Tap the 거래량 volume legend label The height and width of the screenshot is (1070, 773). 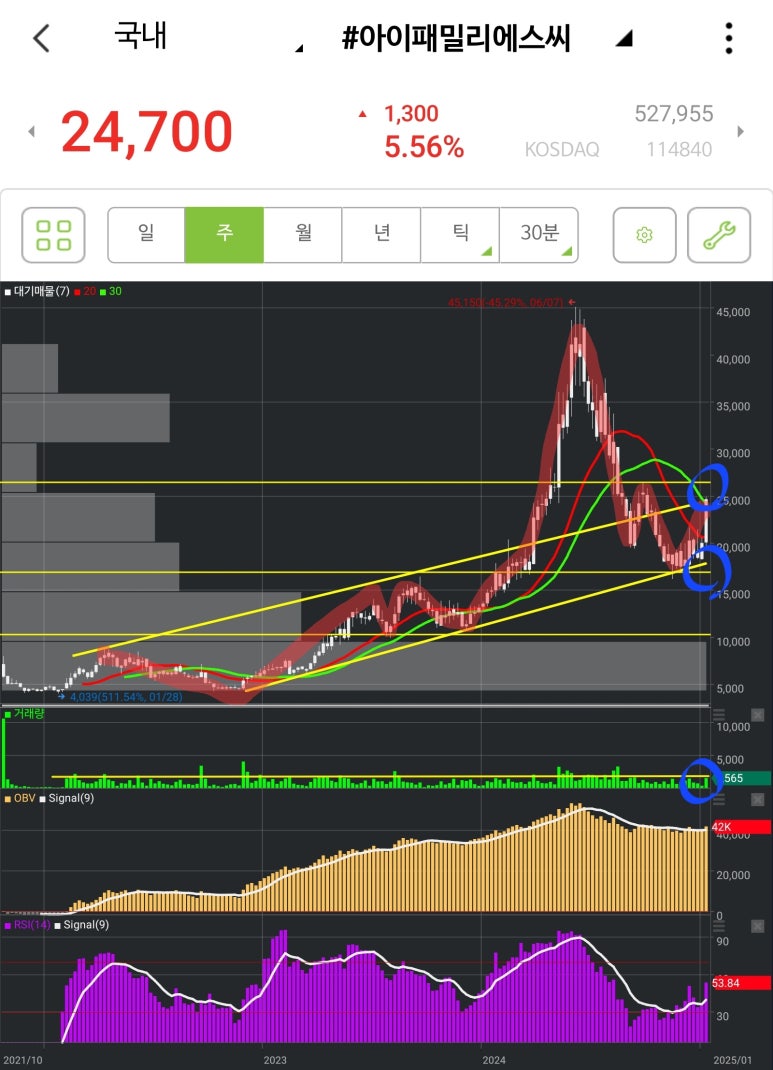coord(25,714)
